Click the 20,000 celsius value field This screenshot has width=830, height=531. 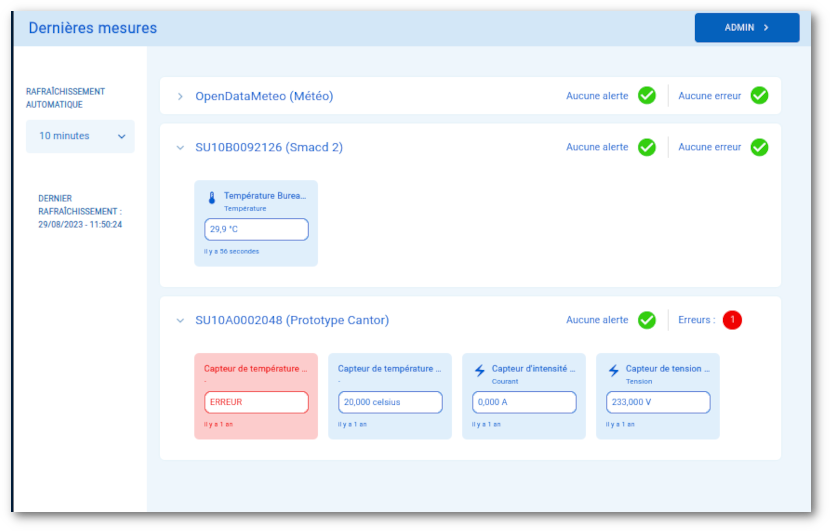[390, 402]
